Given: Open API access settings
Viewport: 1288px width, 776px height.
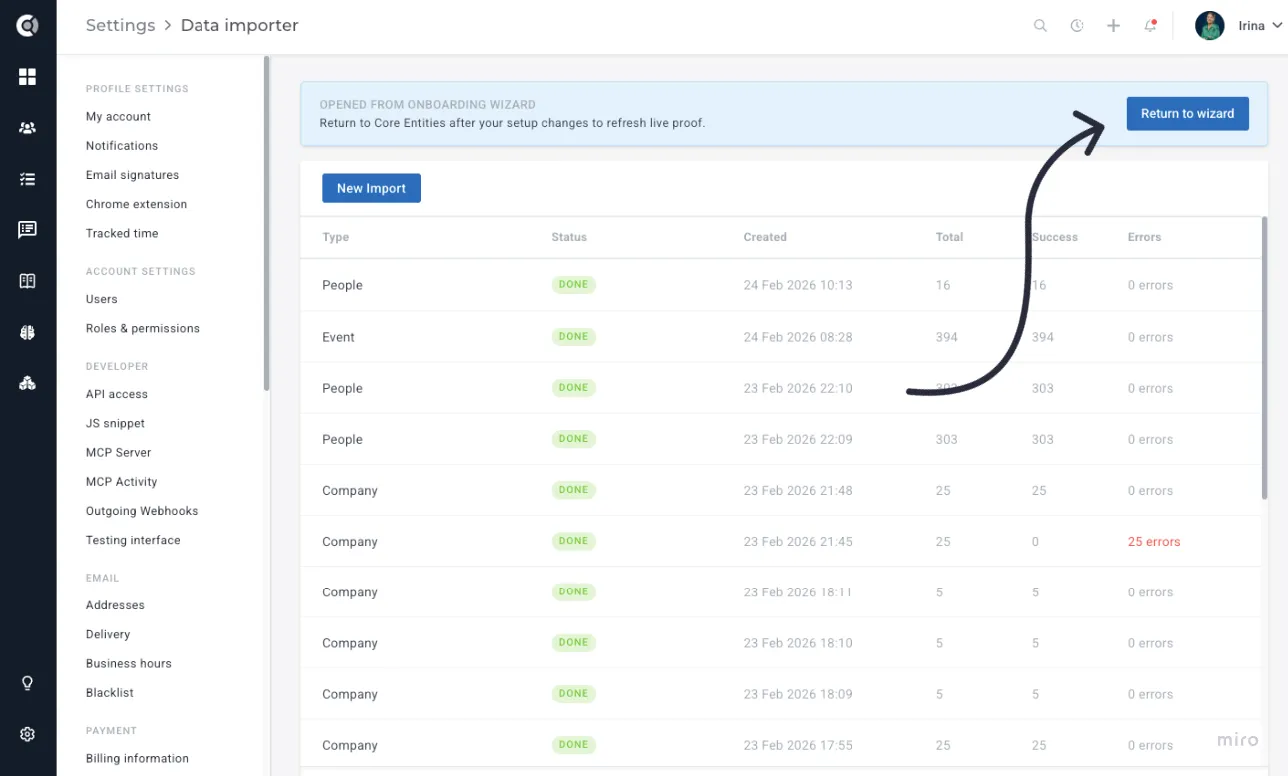Looking at the screenshot, I should click(x=117, y=394).
